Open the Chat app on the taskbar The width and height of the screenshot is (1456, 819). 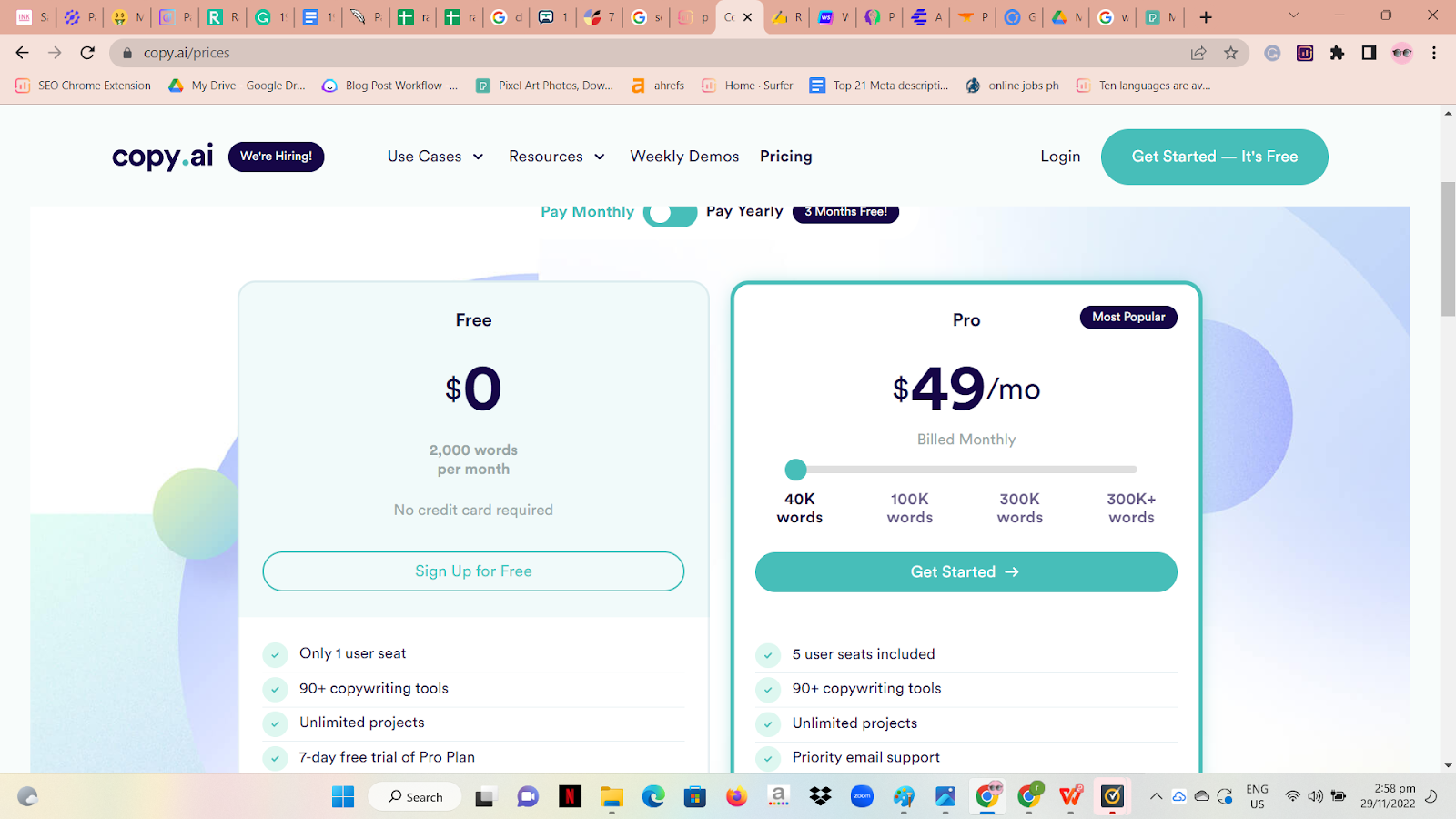tap(528, 797)
